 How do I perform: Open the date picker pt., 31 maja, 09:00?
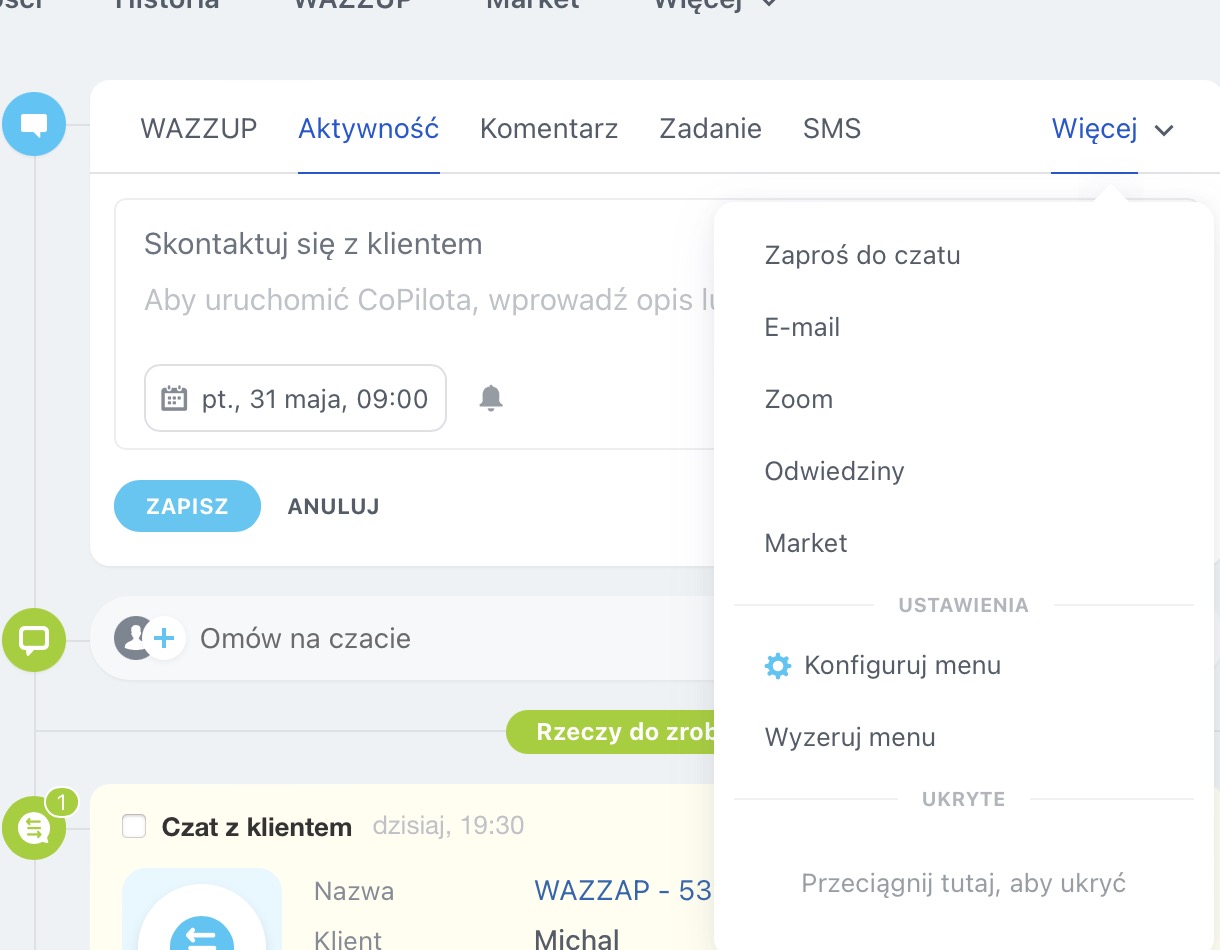[x=296, y=398]
